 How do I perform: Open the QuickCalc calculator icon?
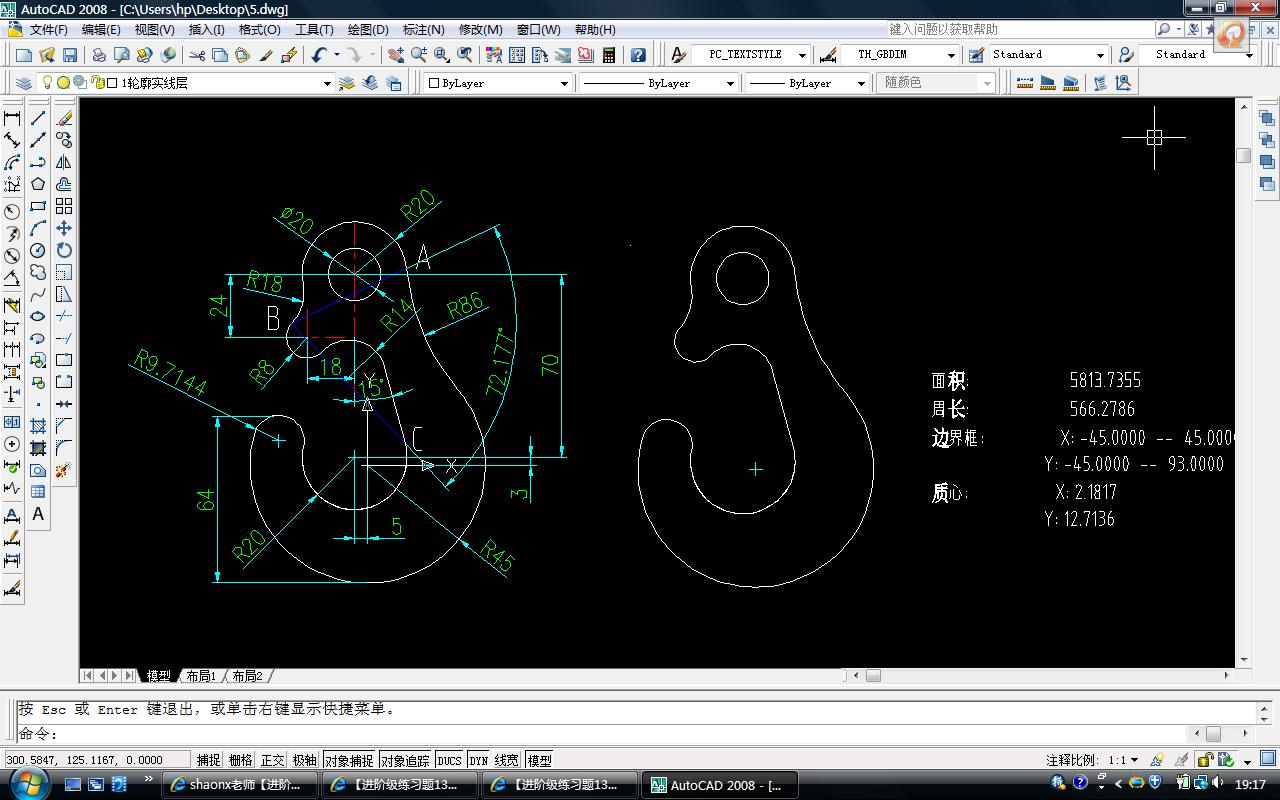[x=609, y=55]
